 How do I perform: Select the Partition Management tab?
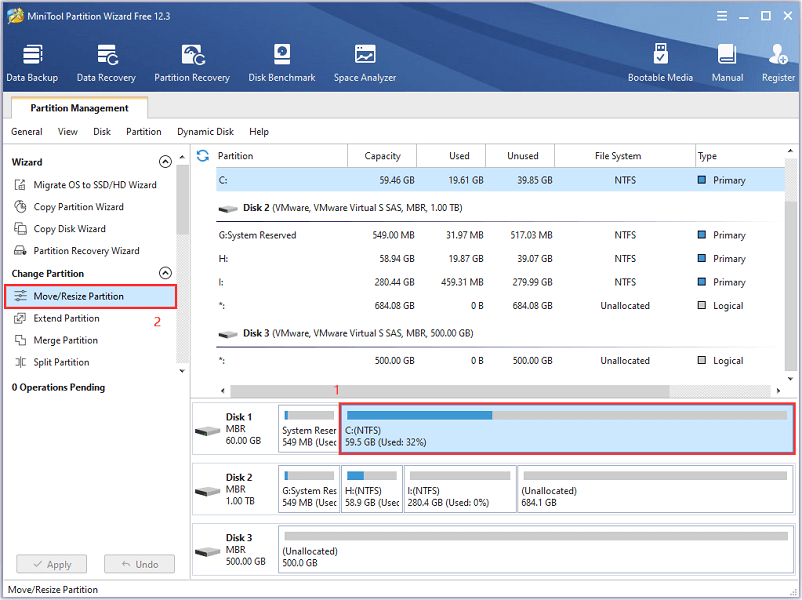[79, 108]
